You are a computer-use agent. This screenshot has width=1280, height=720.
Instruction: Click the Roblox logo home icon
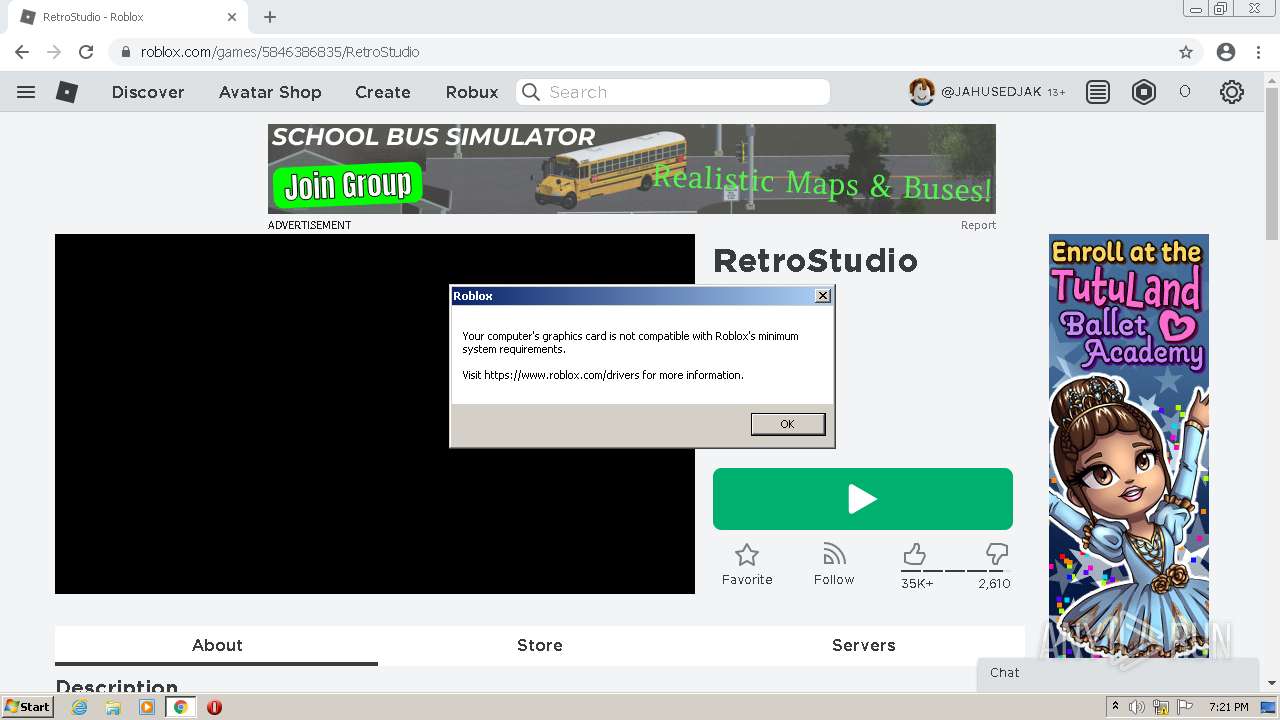click(x=67, y=92)
